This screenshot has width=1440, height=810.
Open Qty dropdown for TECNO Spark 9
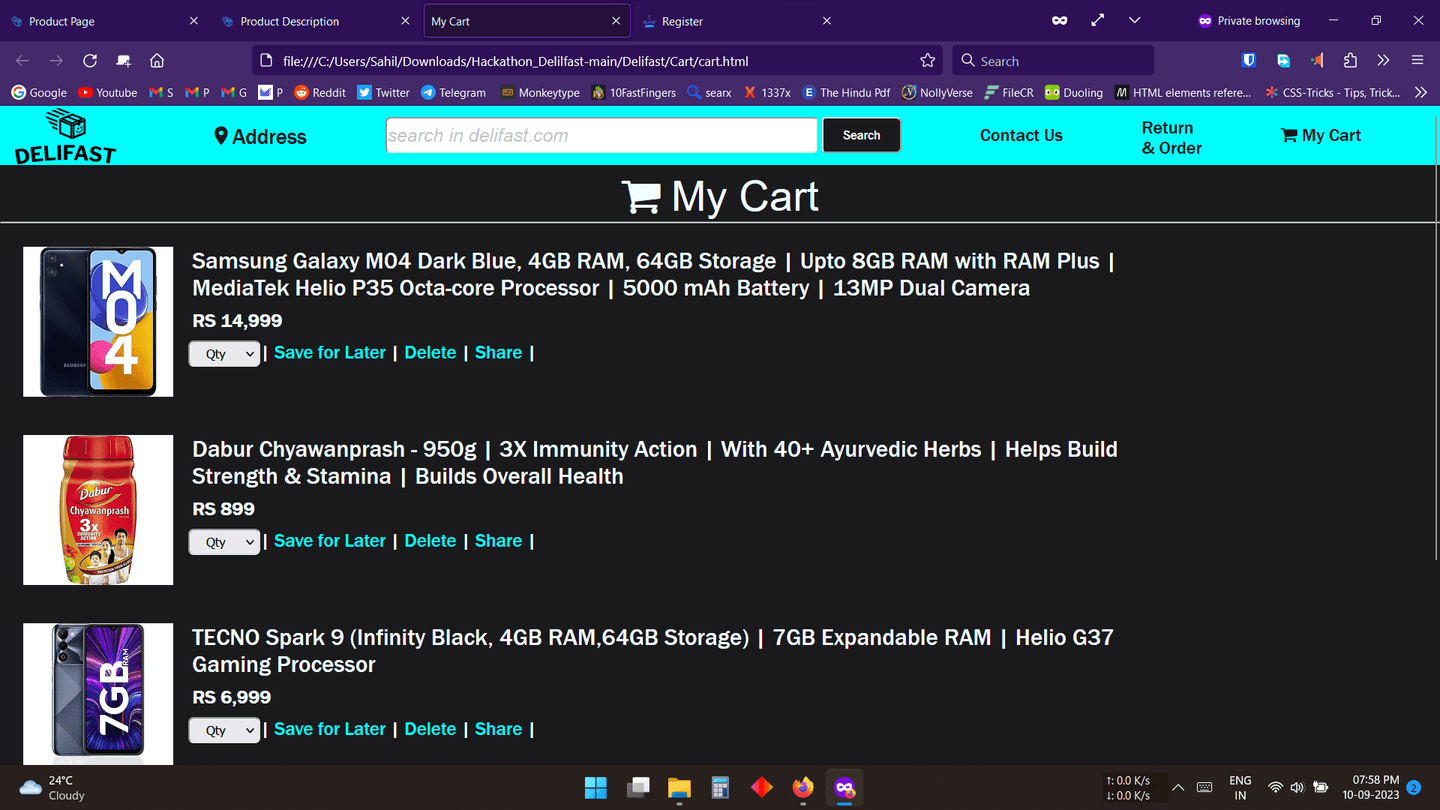tap(224, 730)
